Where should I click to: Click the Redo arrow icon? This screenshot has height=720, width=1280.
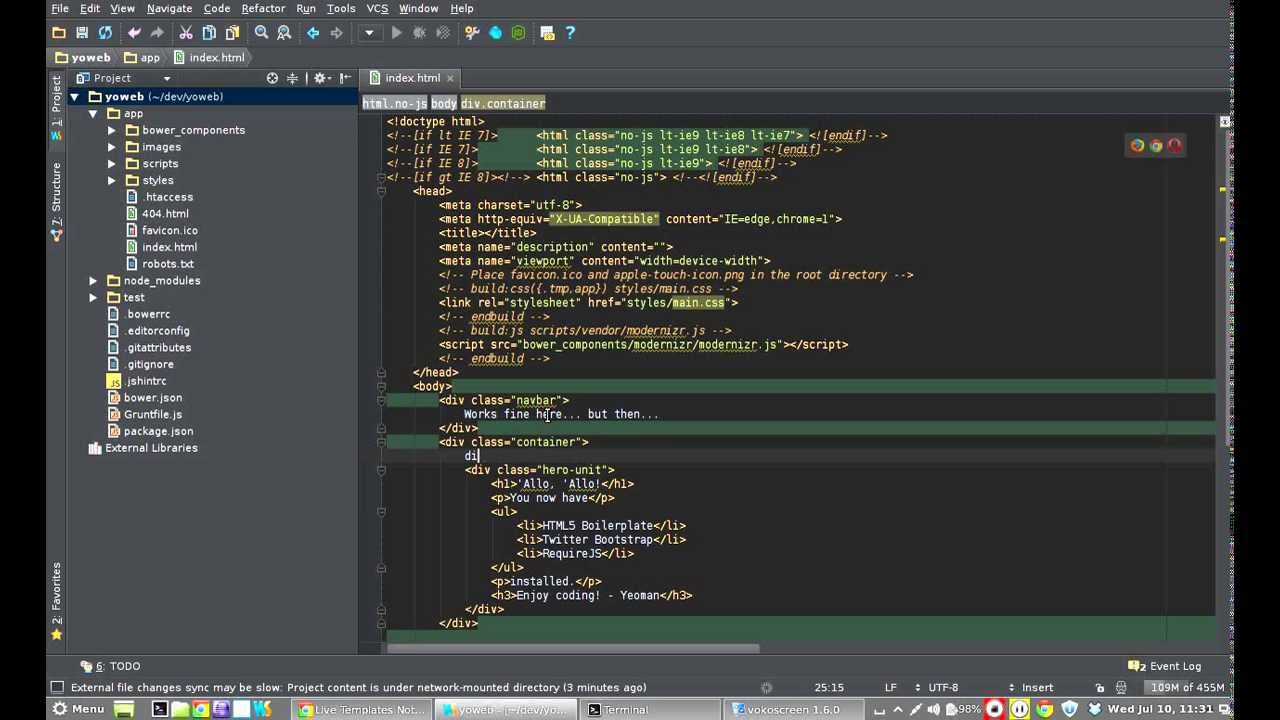(157, 33)
